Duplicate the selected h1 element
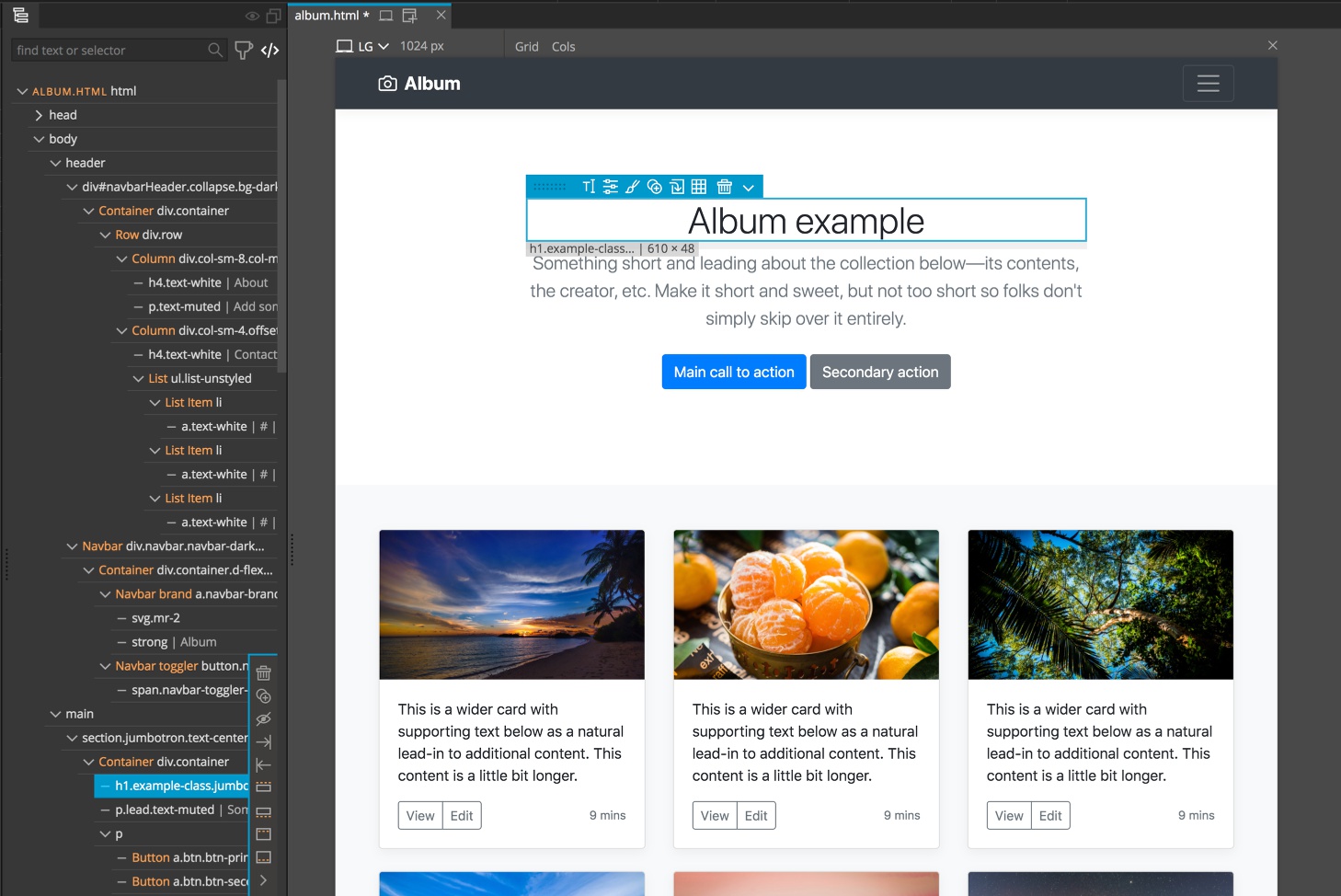This screenshot has width=1341, height=896. pos(654,187)
